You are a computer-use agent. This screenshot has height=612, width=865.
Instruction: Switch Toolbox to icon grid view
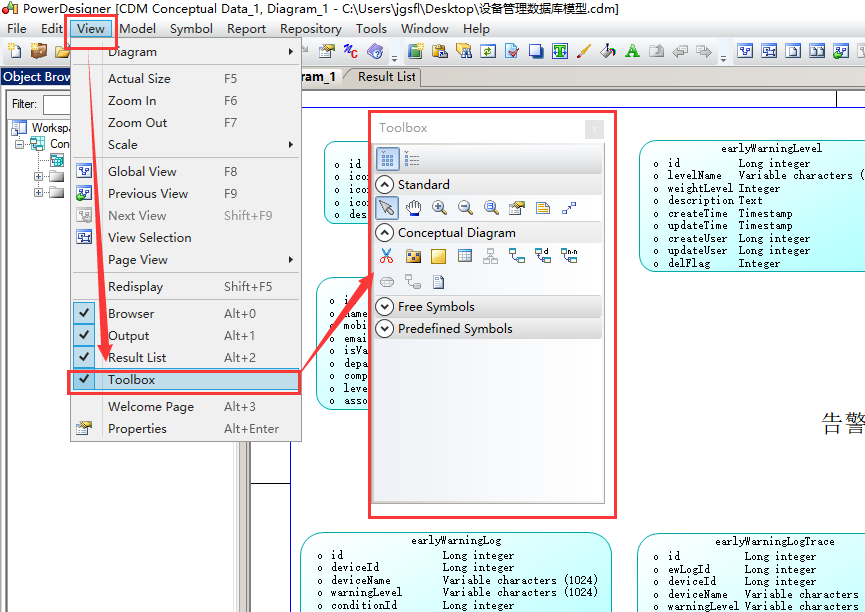point(387,159)
